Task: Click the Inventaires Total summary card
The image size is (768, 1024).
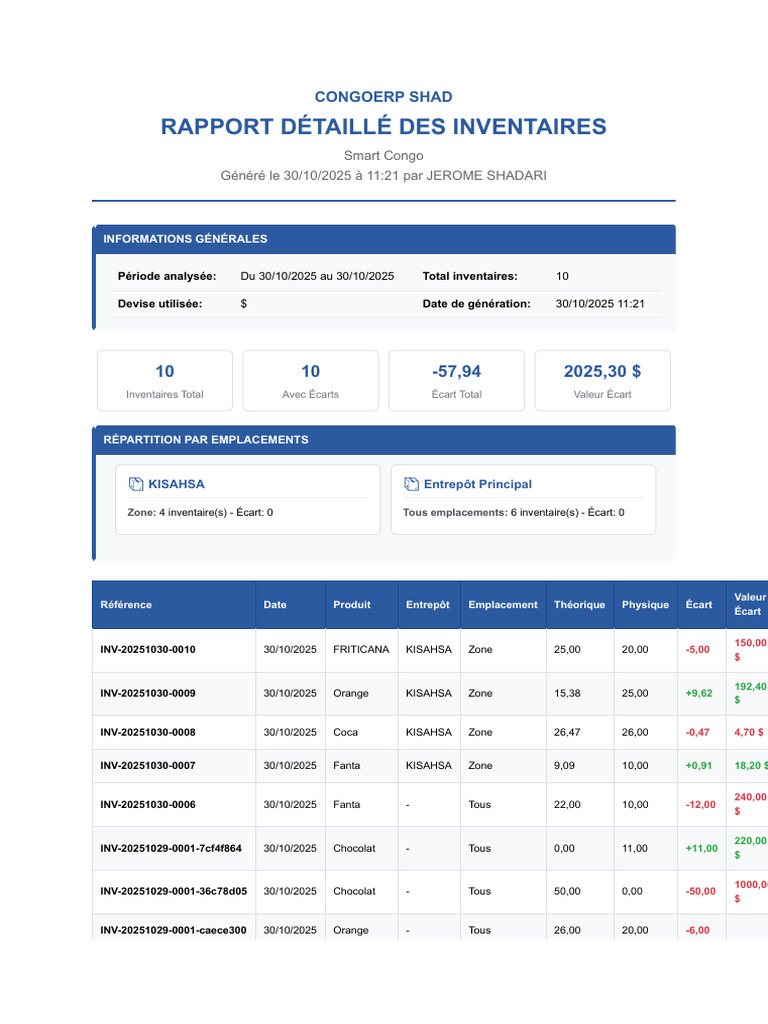Action: click(x=165, y=381)
